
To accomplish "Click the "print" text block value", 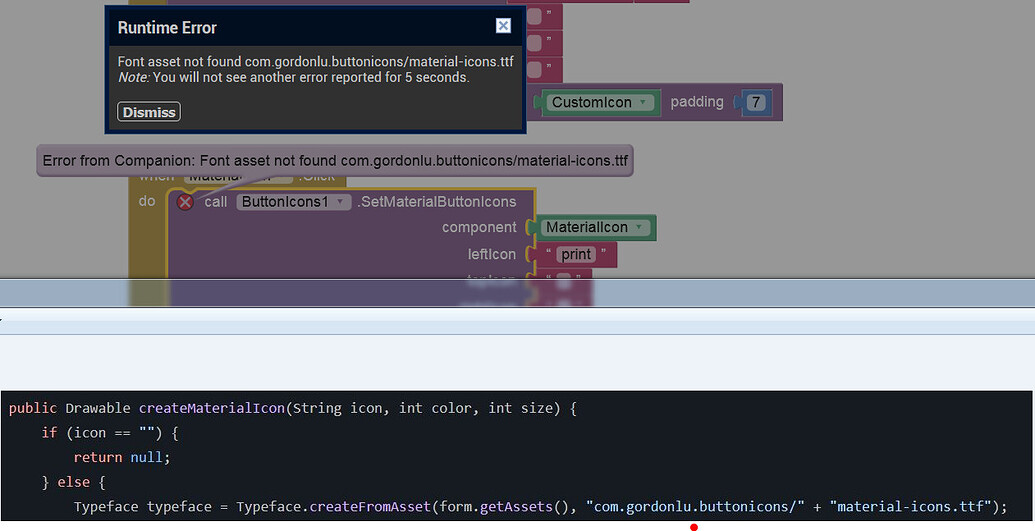I will tap(576, 255).
